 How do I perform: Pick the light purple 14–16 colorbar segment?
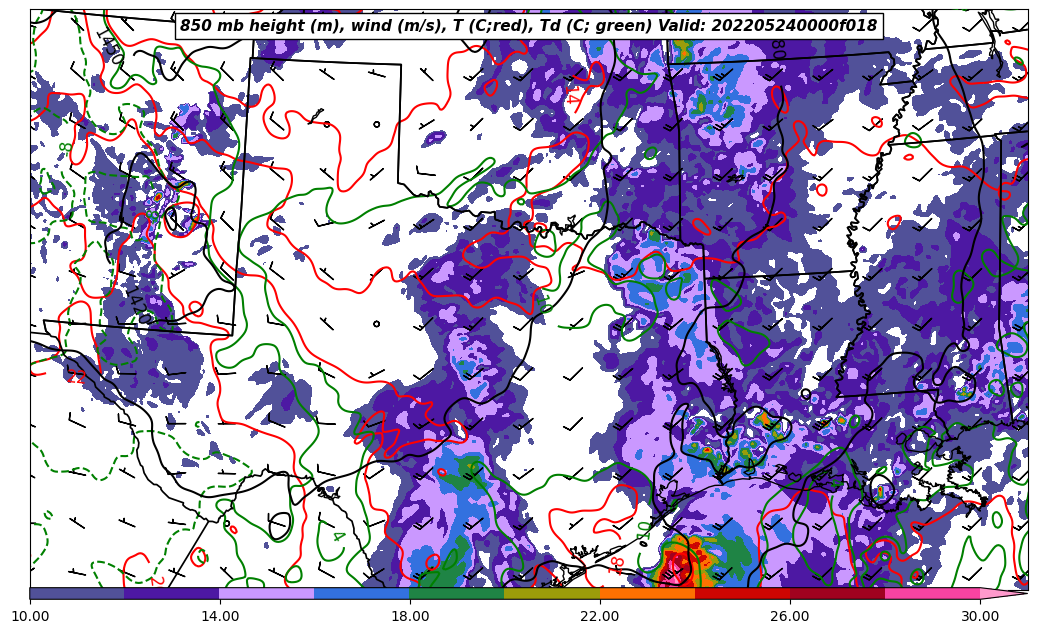click(267, 593)
